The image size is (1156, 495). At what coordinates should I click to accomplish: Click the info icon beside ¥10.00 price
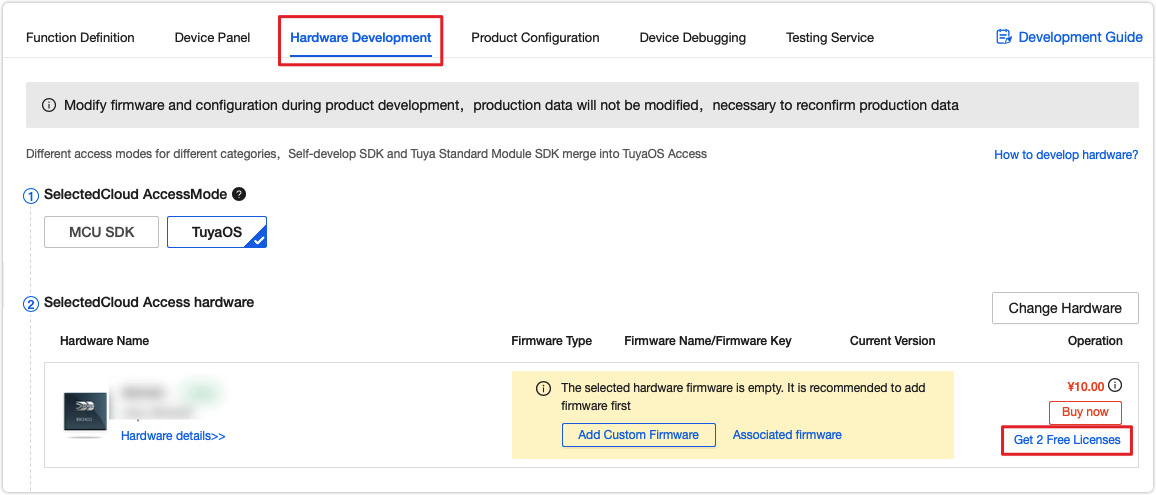(1115, 385)
